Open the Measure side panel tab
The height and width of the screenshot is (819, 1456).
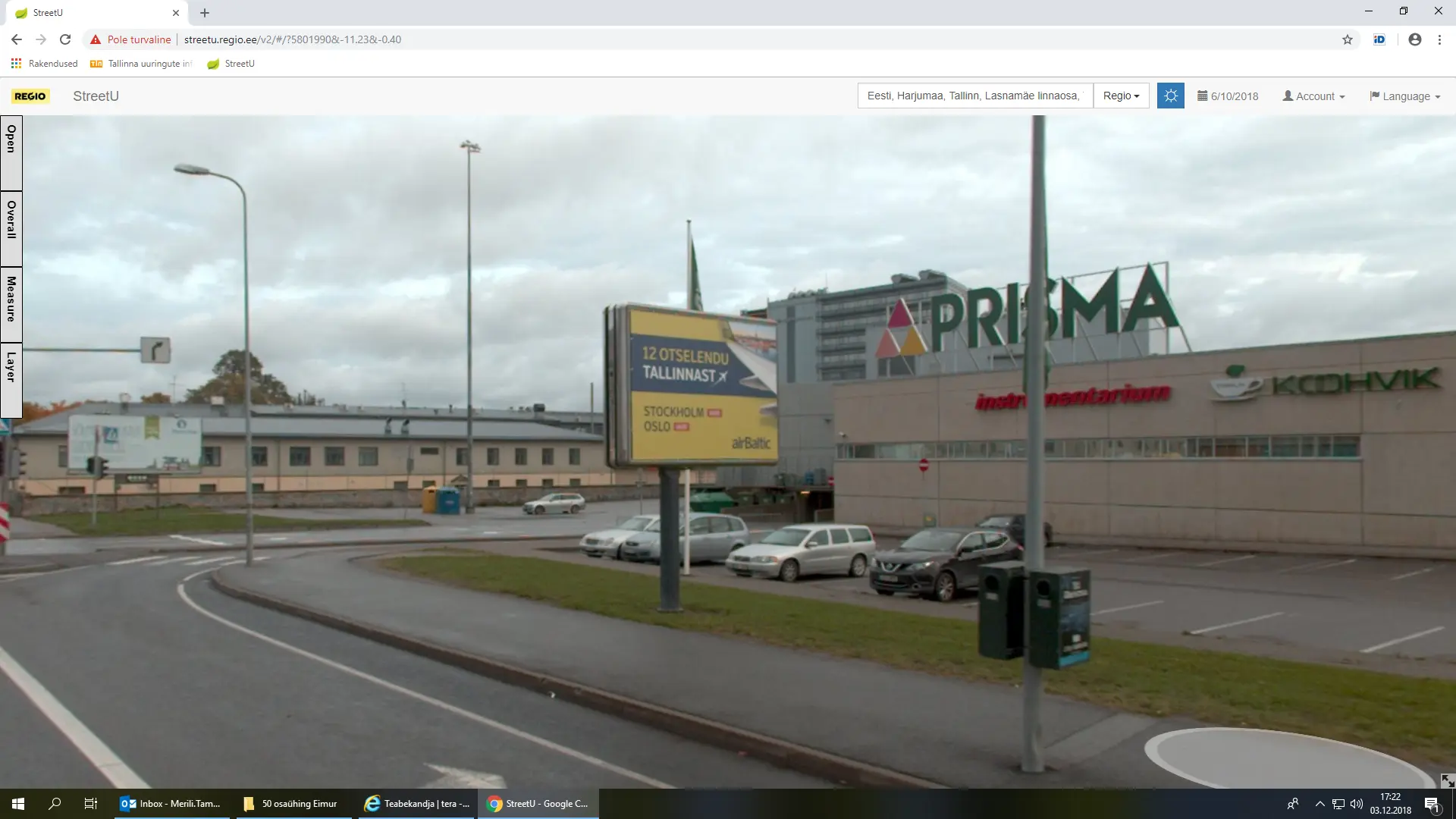tap(11, 303)
